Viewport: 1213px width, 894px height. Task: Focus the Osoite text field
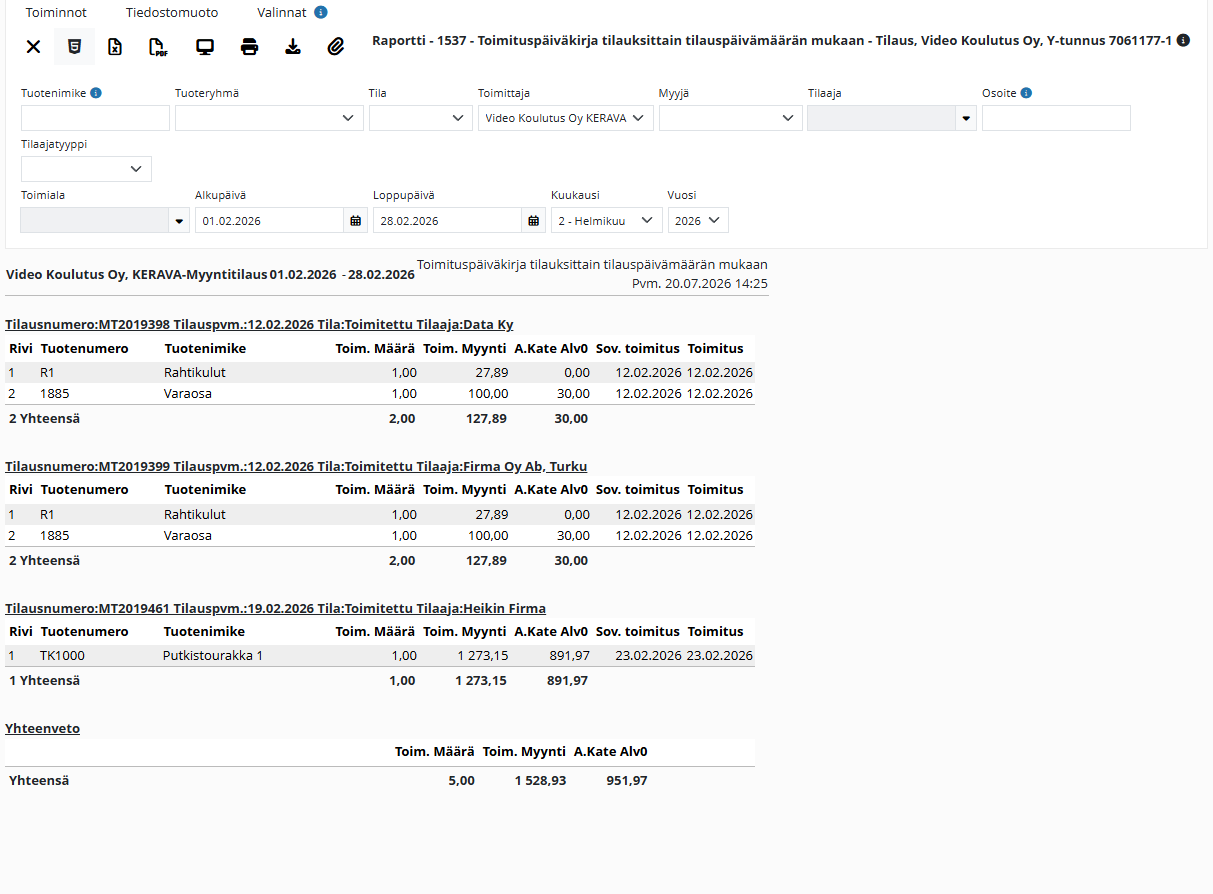tap(1056, 118)
